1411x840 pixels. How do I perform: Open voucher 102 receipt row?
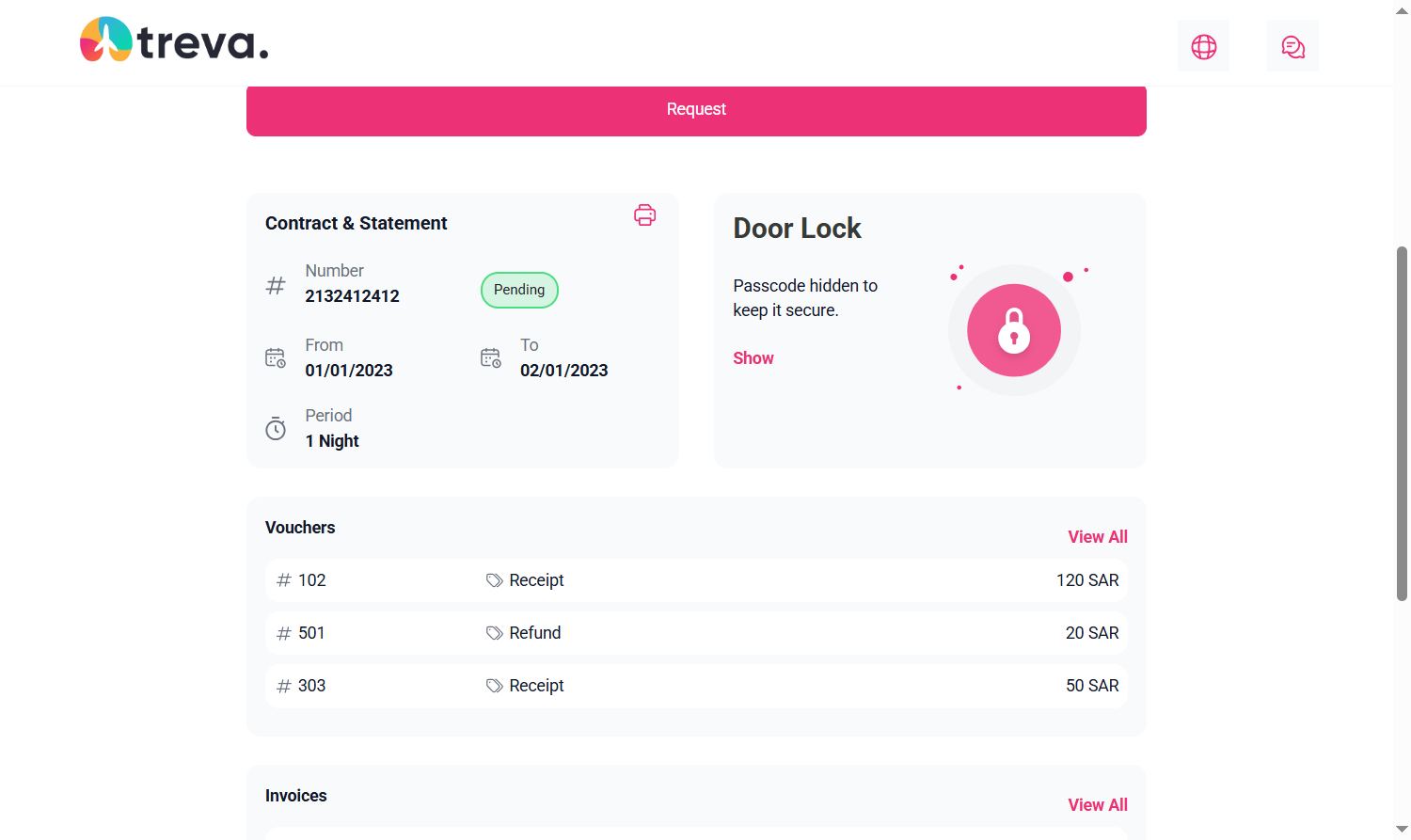pyautogui.click(x=696, y=580)
